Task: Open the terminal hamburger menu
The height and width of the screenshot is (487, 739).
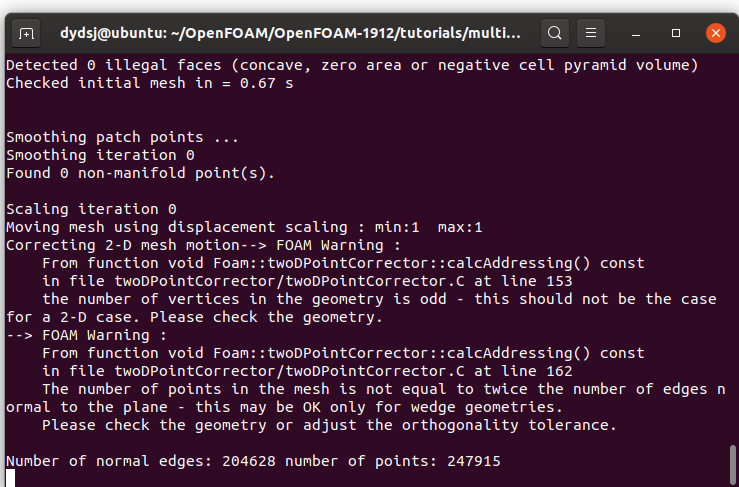Action: click(591, 33)
